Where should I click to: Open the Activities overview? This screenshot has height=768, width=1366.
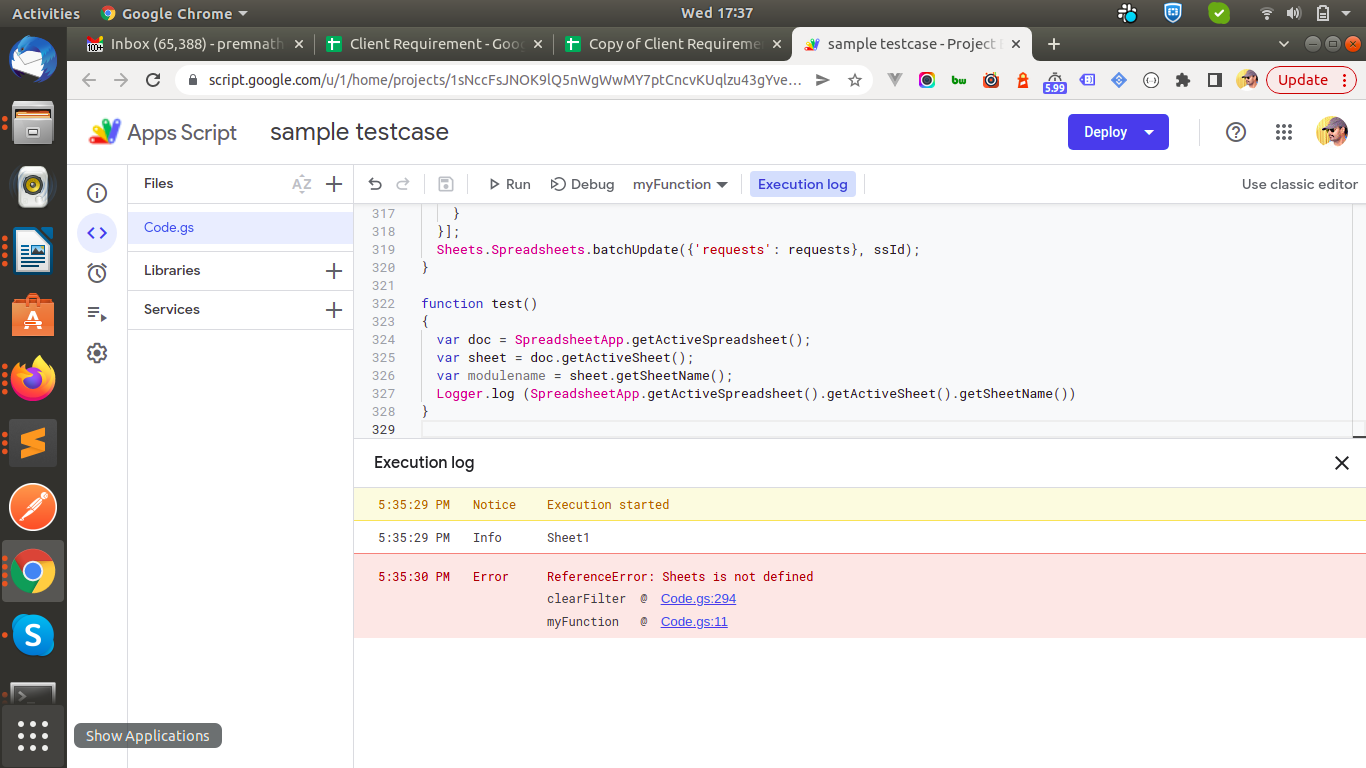(x=46, y=13)
